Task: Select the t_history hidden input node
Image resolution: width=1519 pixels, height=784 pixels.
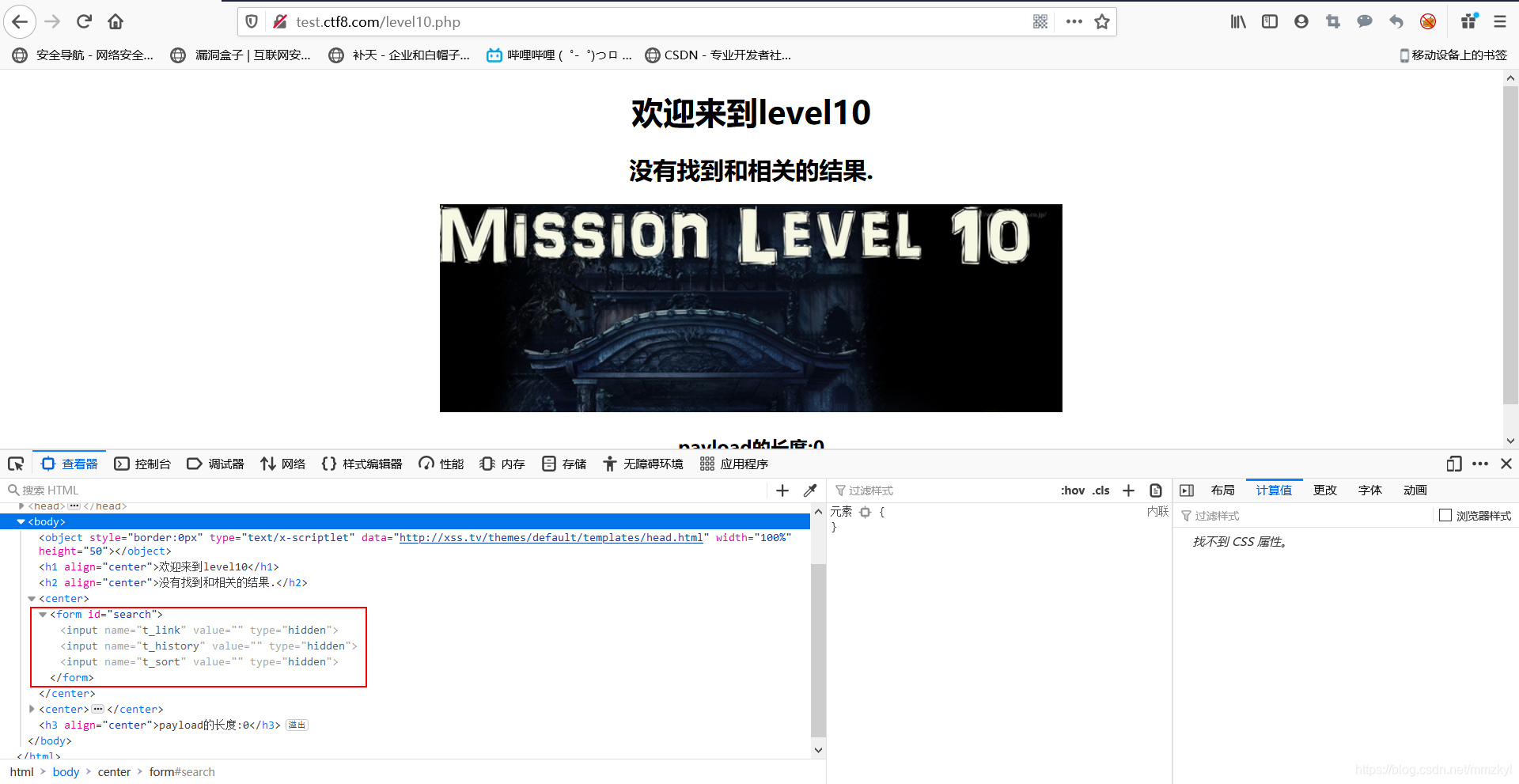Action: click(209, 646)
